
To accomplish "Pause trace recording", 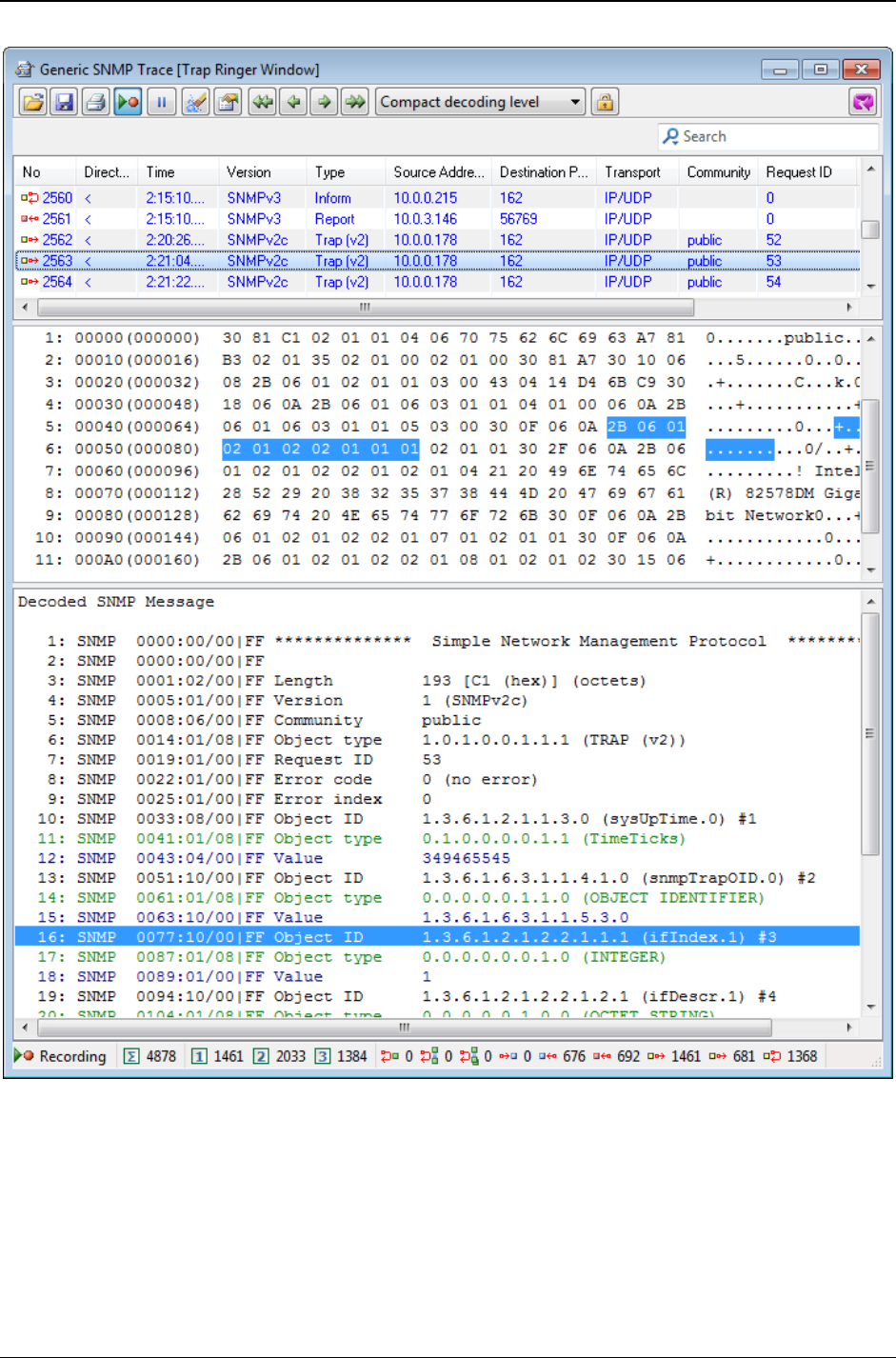I will point(162,102).
